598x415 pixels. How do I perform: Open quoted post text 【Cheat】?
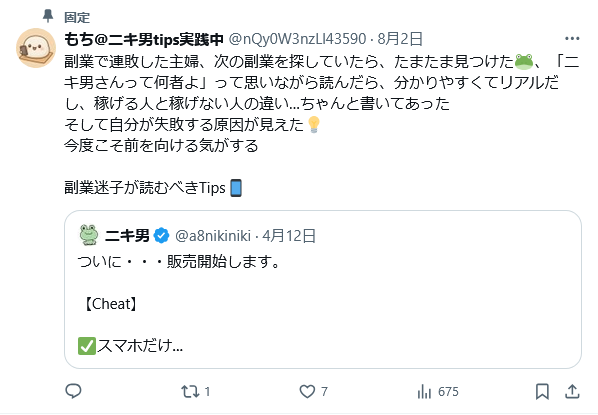109,304
